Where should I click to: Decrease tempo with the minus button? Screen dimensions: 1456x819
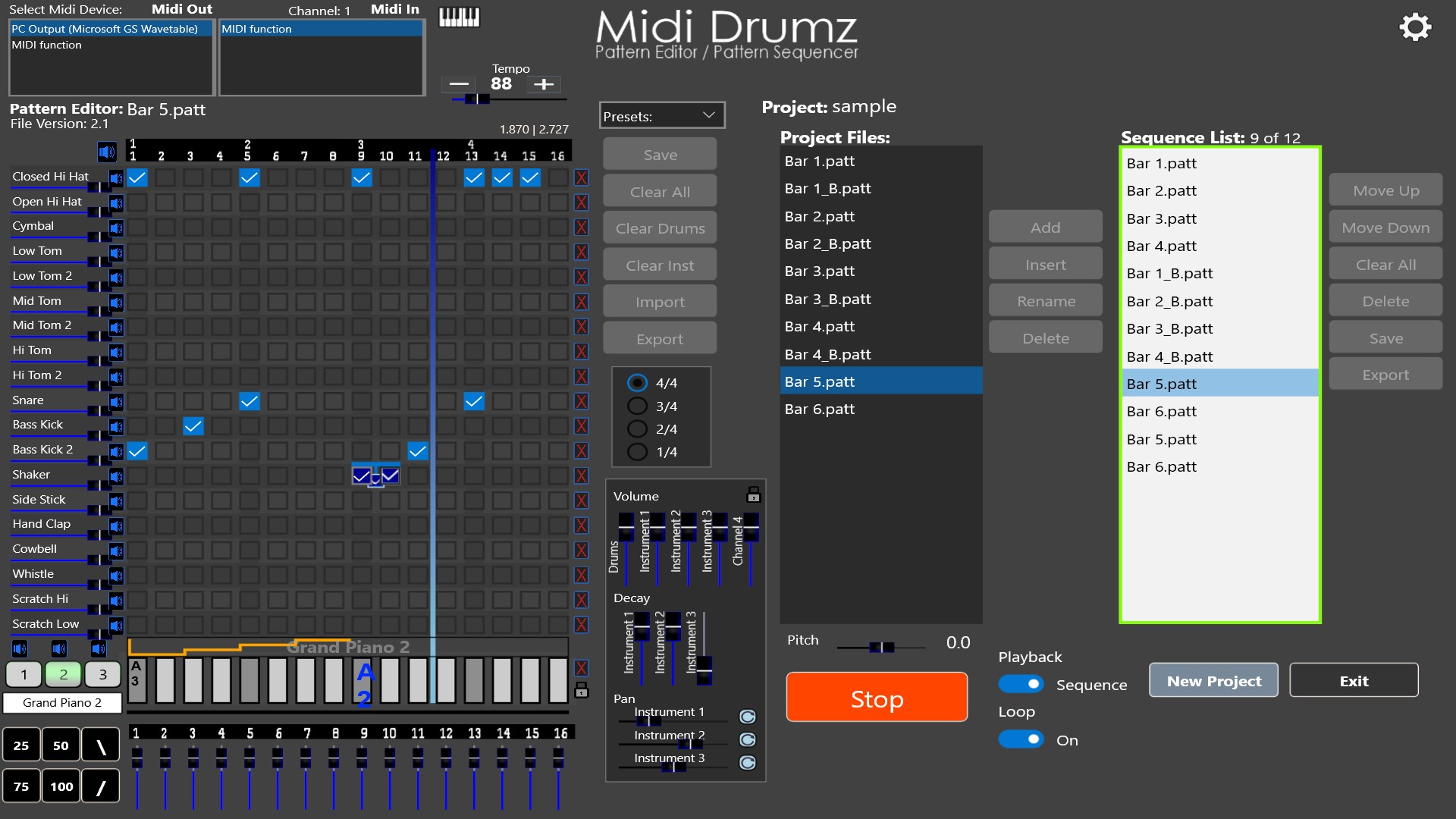tap(459, 84)
